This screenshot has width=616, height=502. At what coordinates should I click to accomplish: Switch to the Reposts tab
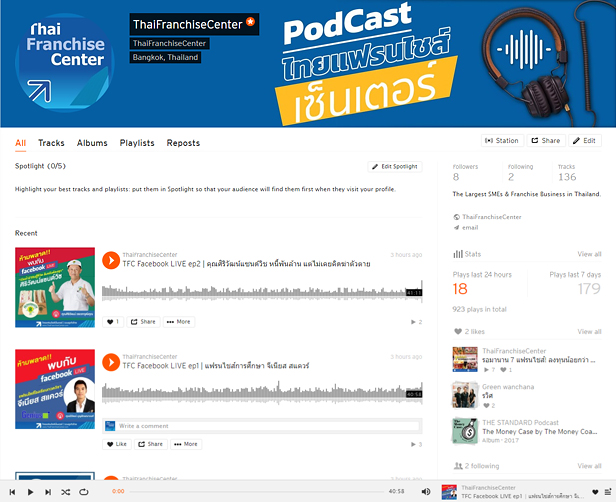pos(183,143)
